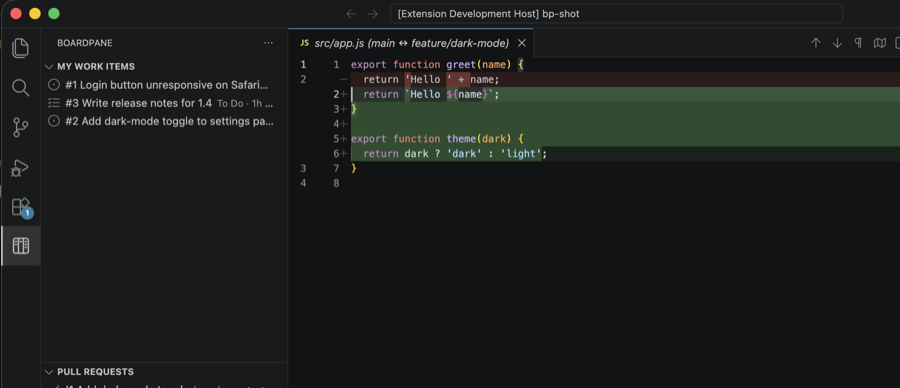
Task: Click the macOS green zoom button
Action: 54,14
